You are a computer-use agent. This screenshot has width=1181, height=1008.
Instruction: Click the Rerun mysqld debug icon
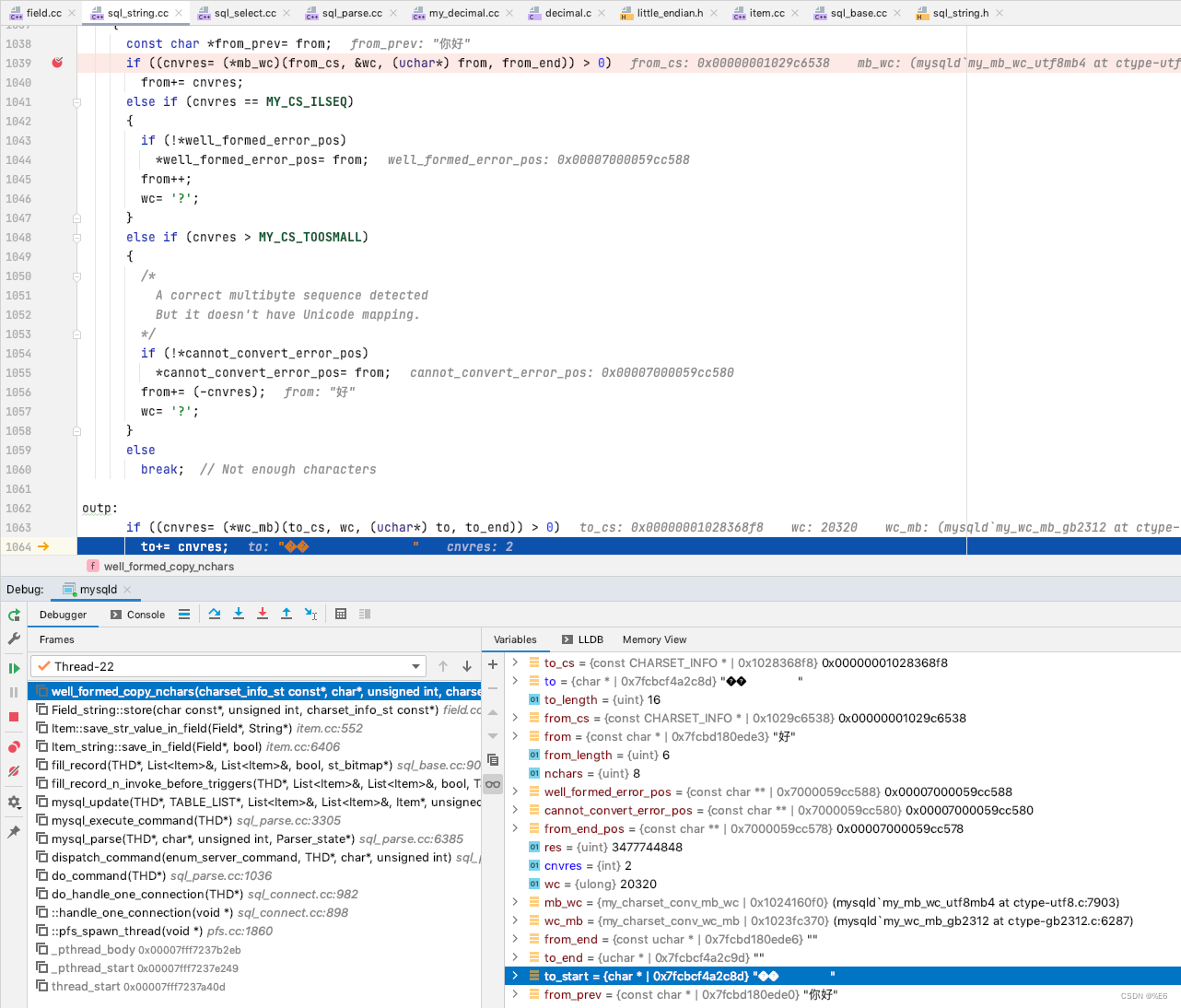pyautogui.click(x=14, y=615)
